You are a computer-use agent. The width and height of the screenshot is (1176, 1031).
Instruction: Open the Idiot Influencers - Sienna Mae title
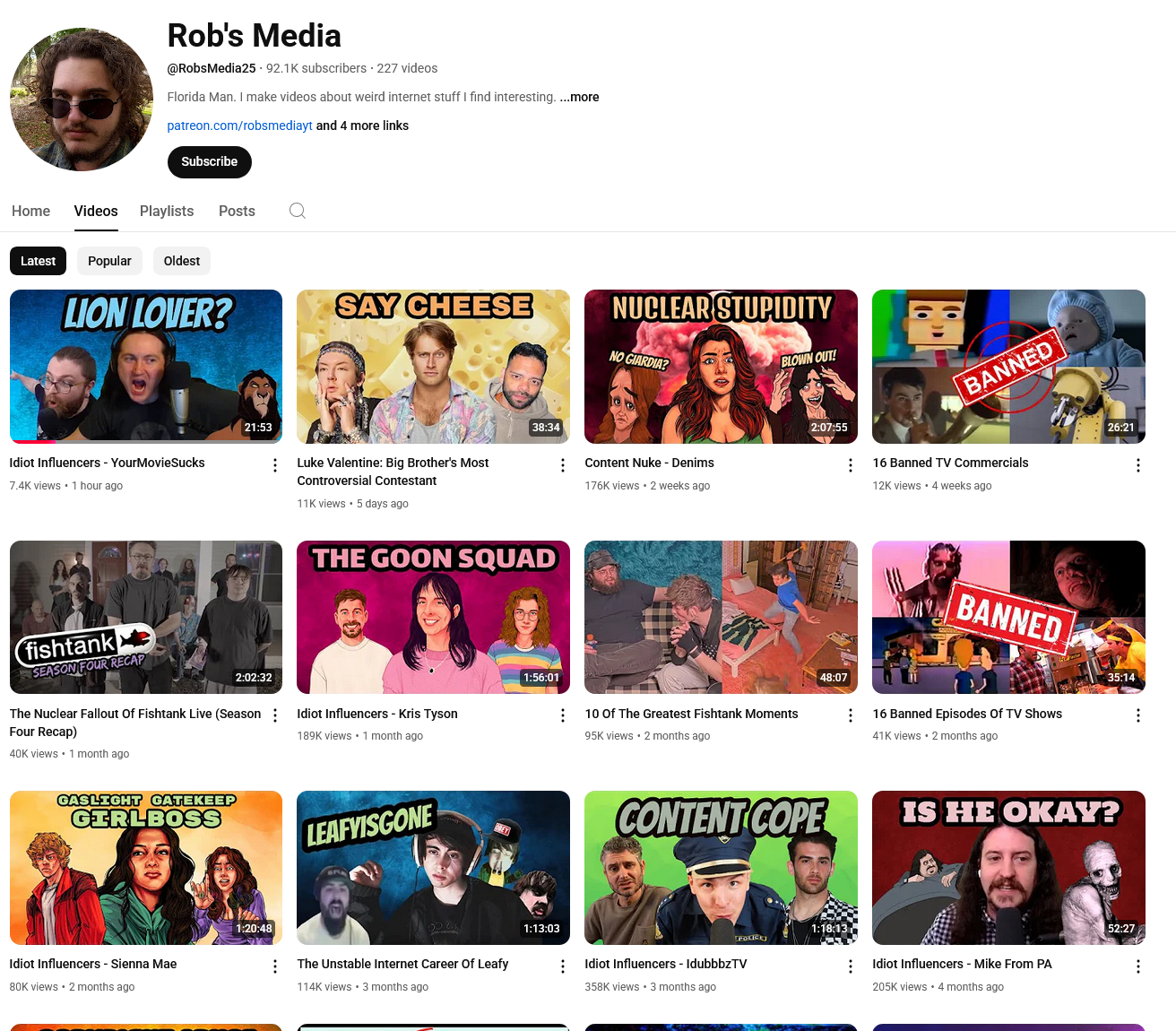coord(93,964)
